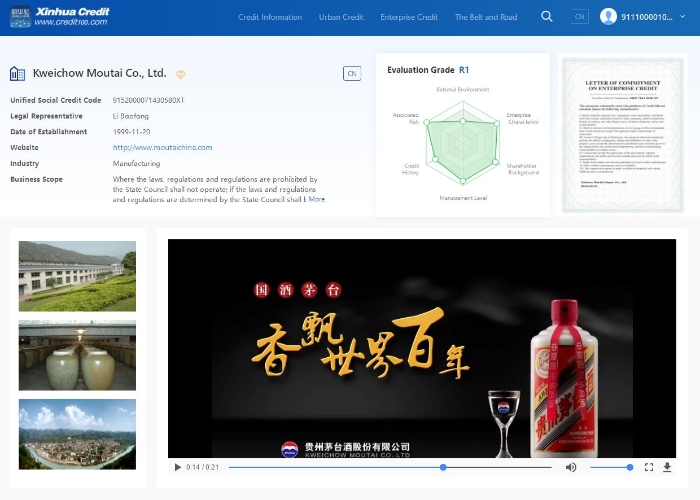The height and width of the screenshot is (500, 700).
Task: Open the search magnifier icon
Action: click(546, 17)
